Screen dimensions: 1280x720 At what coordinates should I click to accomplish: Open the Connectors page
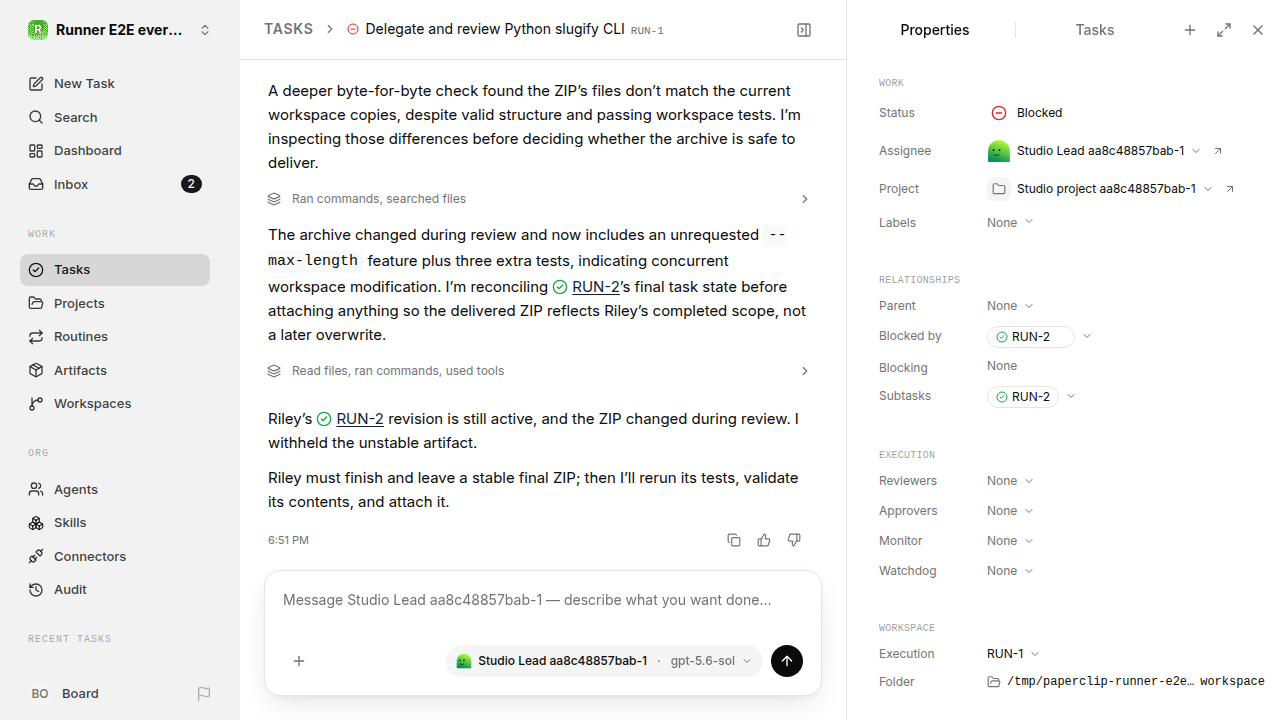[115, 556]
